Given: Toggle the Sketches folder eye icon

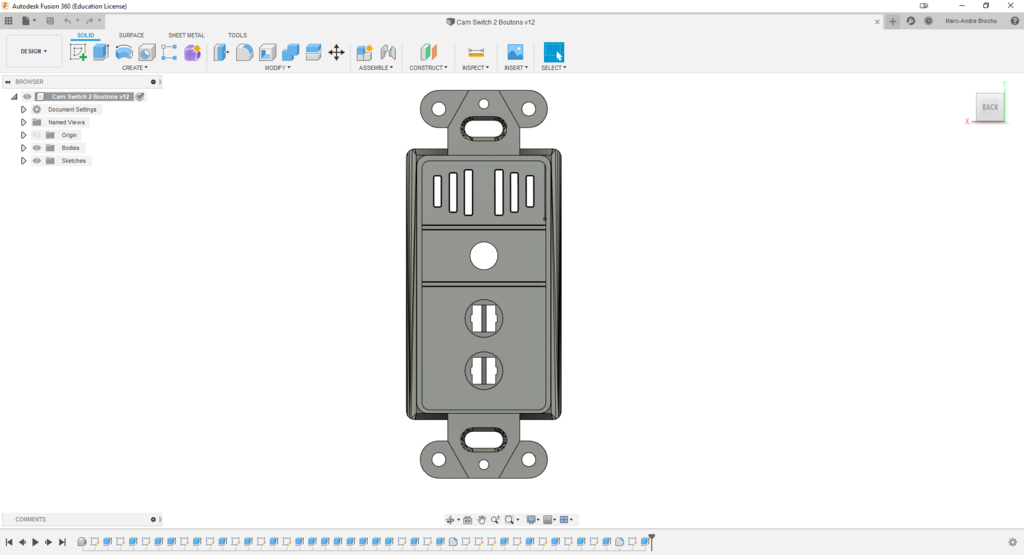Looking at the screenshot, I should click(x=37, y=161).
